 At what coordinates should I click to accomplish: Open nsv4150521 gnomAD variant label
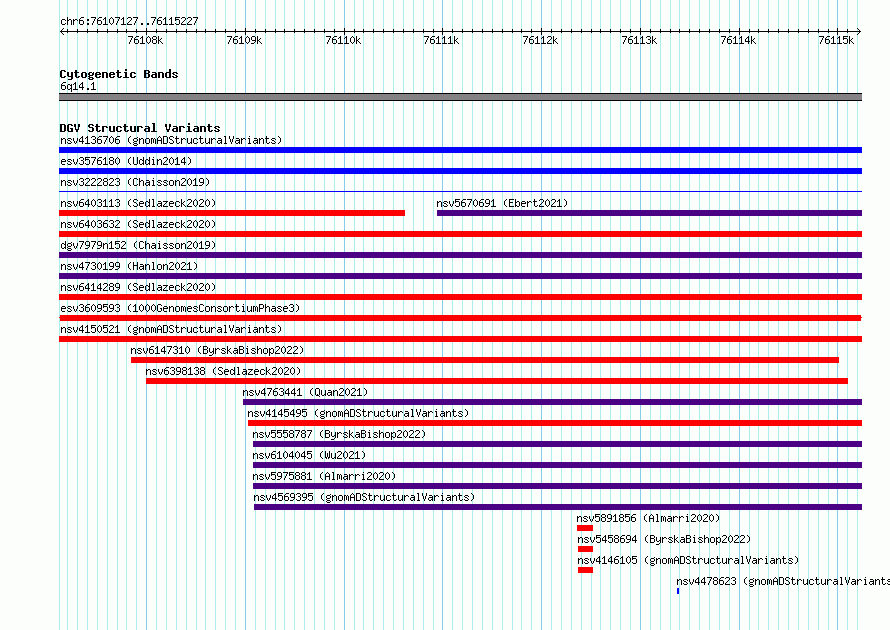[171, 329]
